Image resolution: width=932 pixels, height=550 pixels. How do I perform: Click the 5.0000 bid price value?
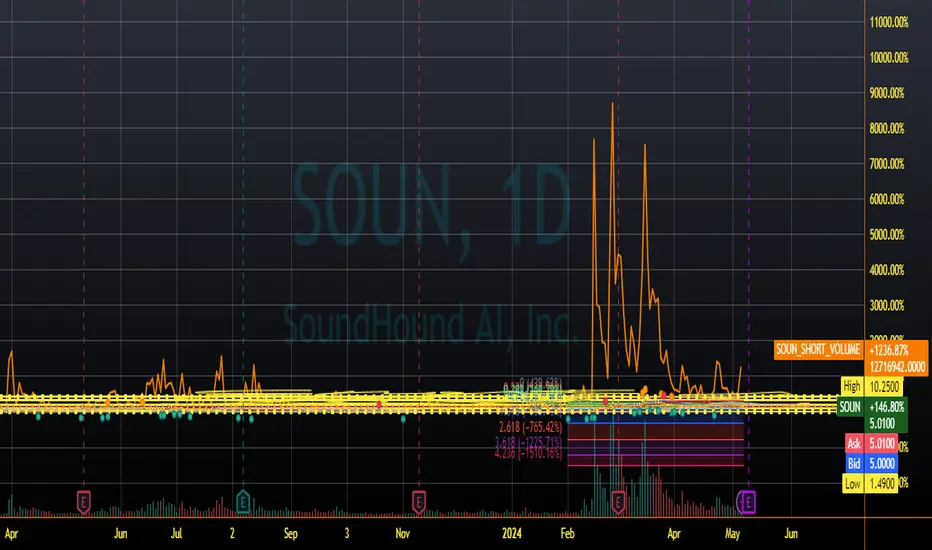click(882, 463)
